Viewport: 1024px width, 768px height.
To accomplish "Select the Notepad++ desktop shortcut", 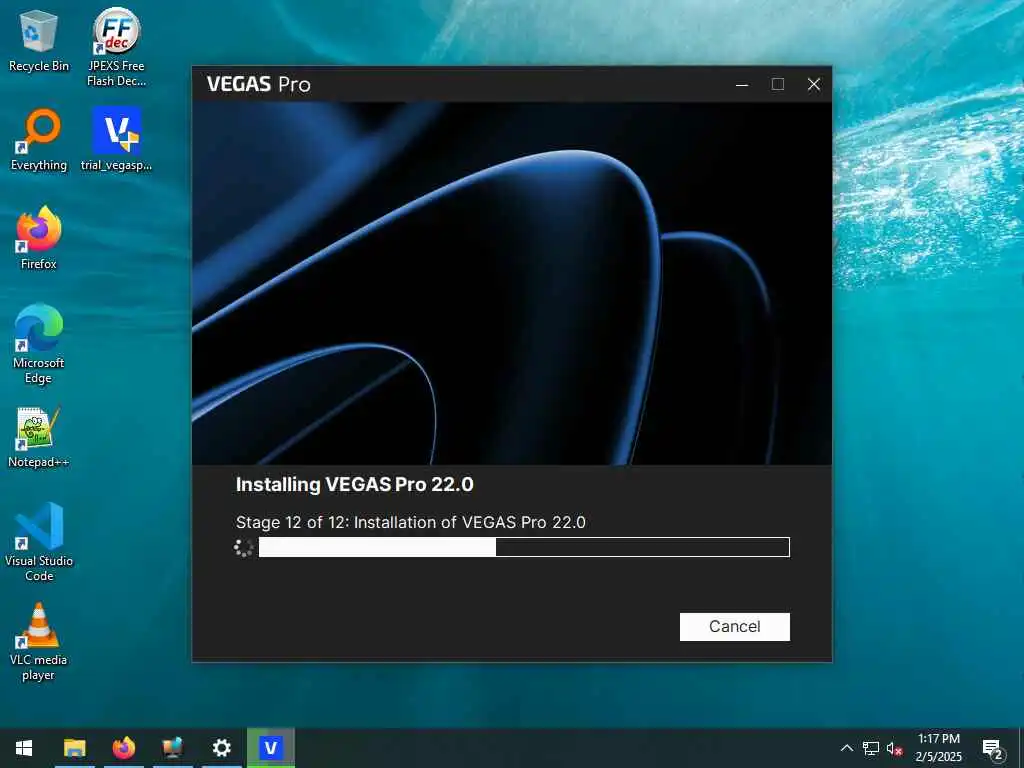I will click(39, 438).
